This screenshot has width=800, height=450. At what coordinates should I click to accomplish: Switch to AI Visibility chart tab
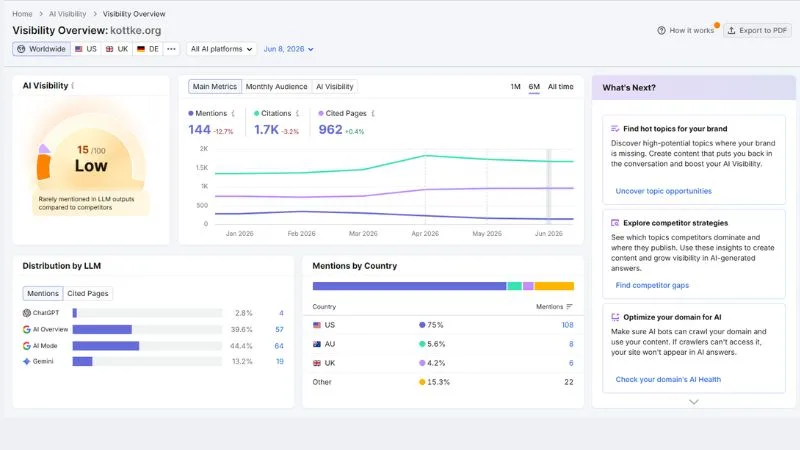pyautogui.click(x=334, y=87)
